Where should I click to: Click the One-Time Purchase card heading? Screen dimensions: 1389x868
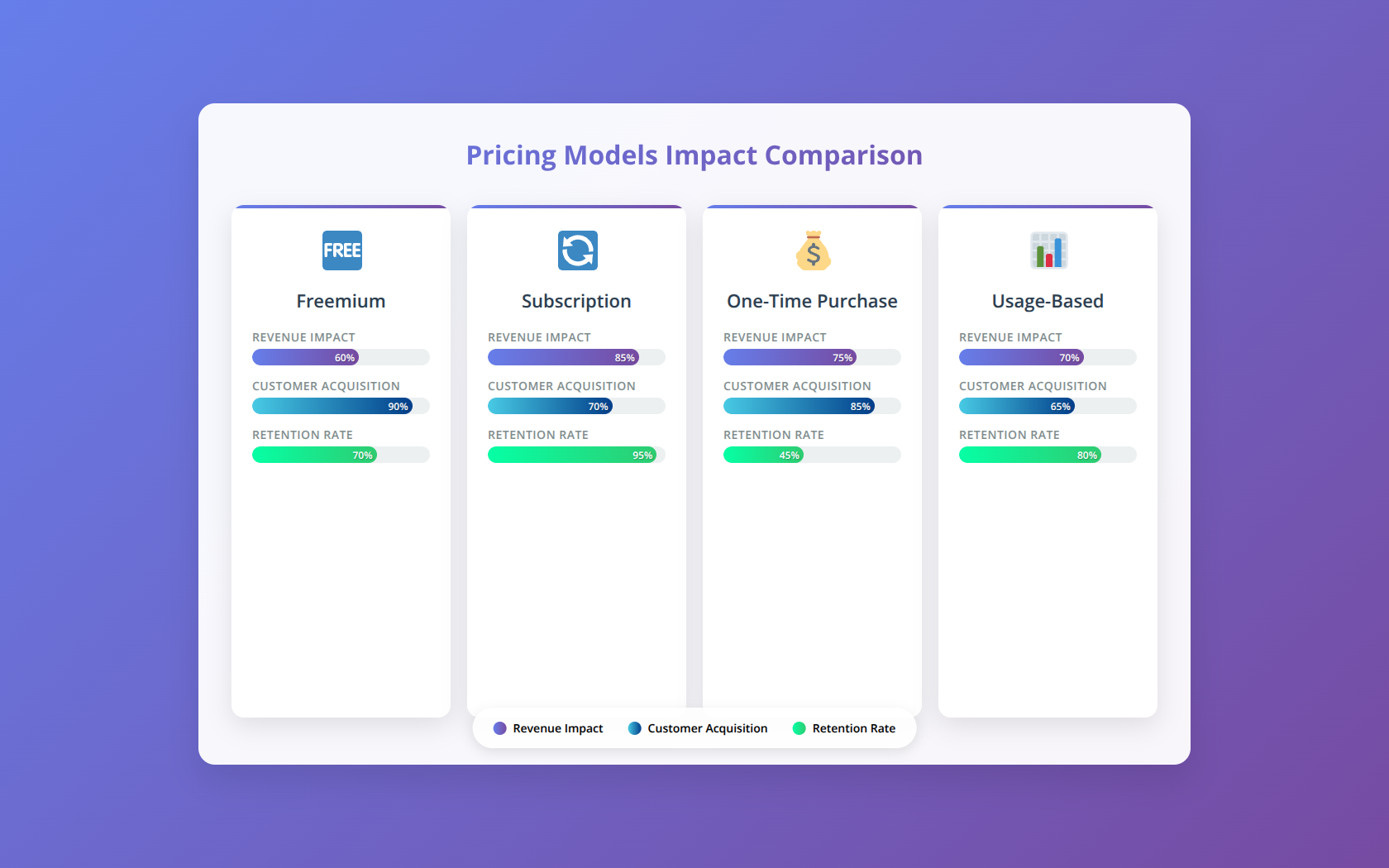click(812, 301)
